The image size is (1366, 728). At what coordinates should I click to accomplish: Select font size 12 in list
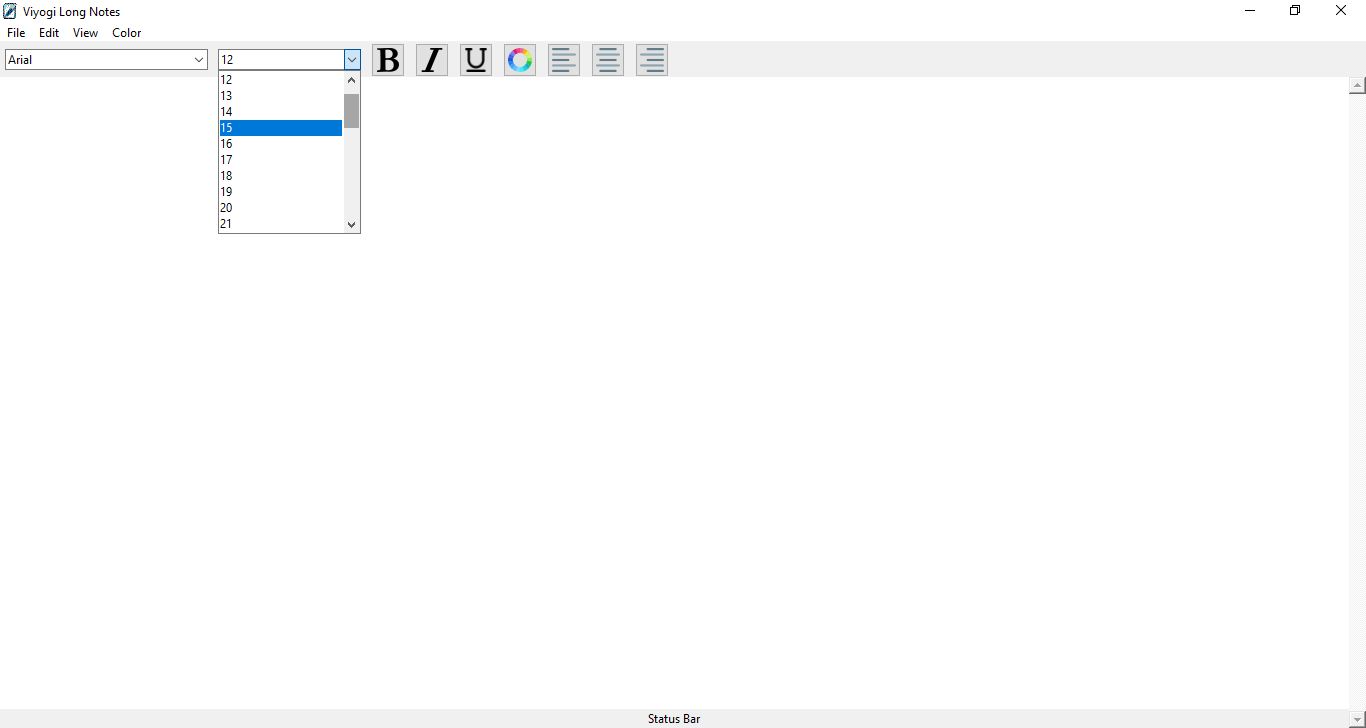(281, 80)
